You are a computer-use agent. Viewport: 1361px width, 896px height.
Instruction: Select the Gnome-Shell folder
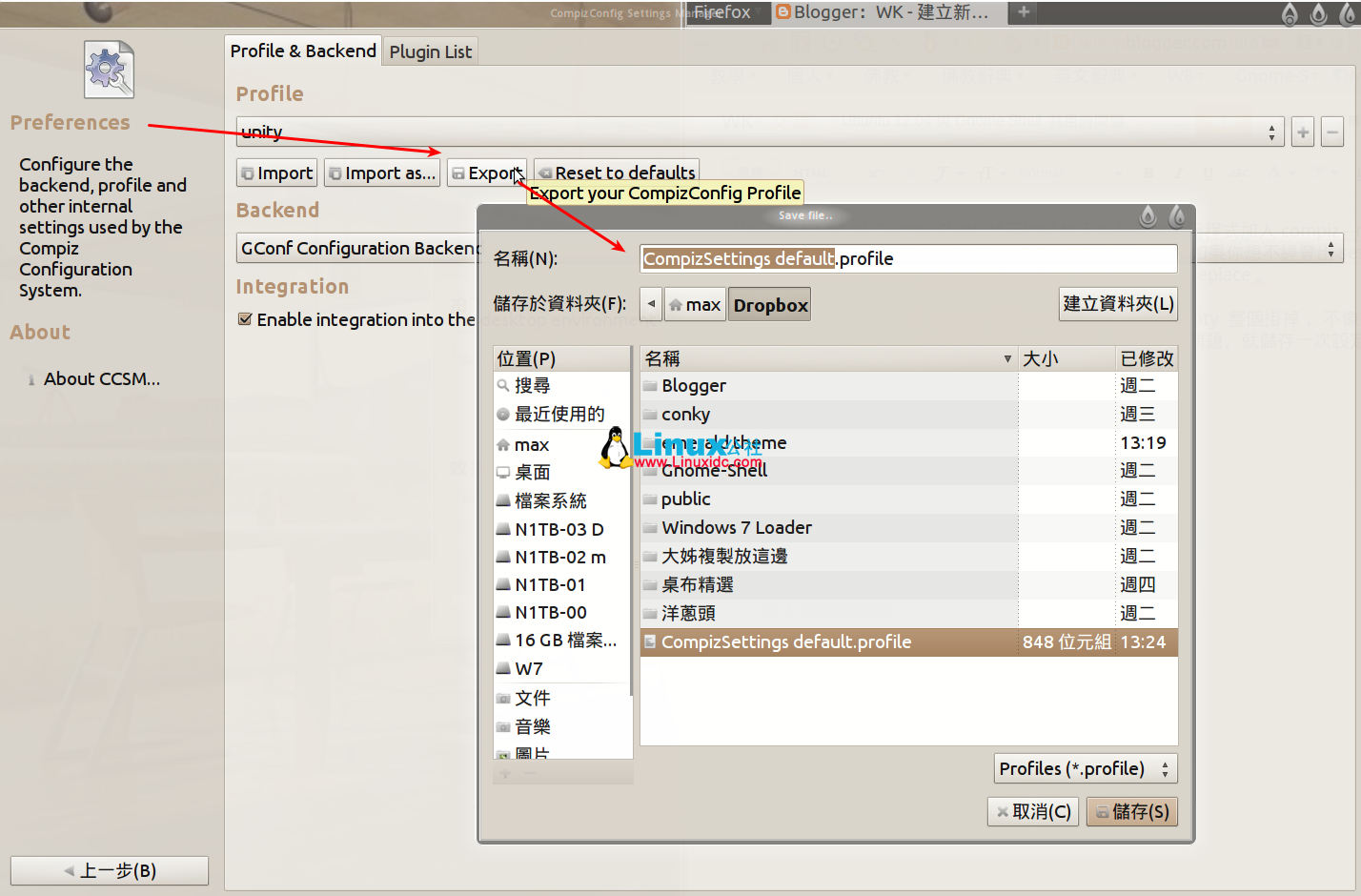(909, 470)
